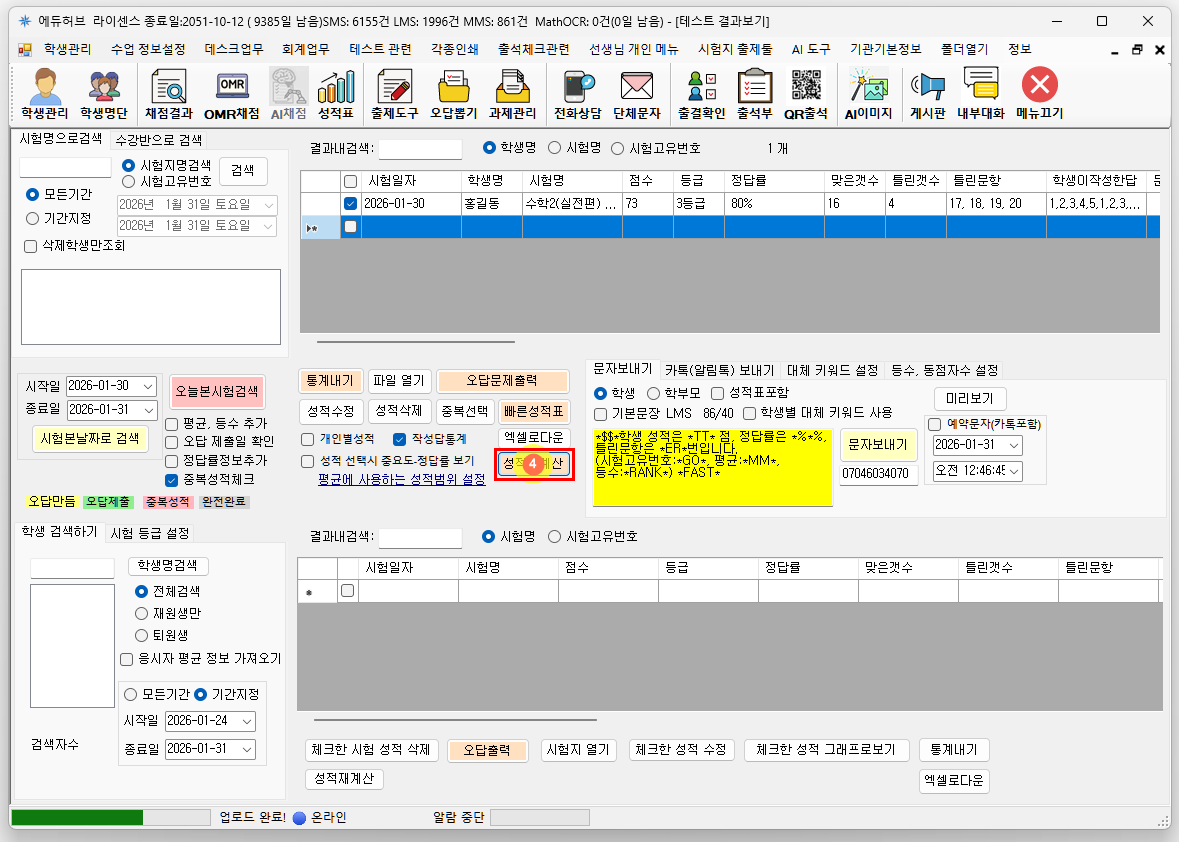Open the 게시판 megaphone icon
The image size is (1179, 842).
tap(927, 95)
